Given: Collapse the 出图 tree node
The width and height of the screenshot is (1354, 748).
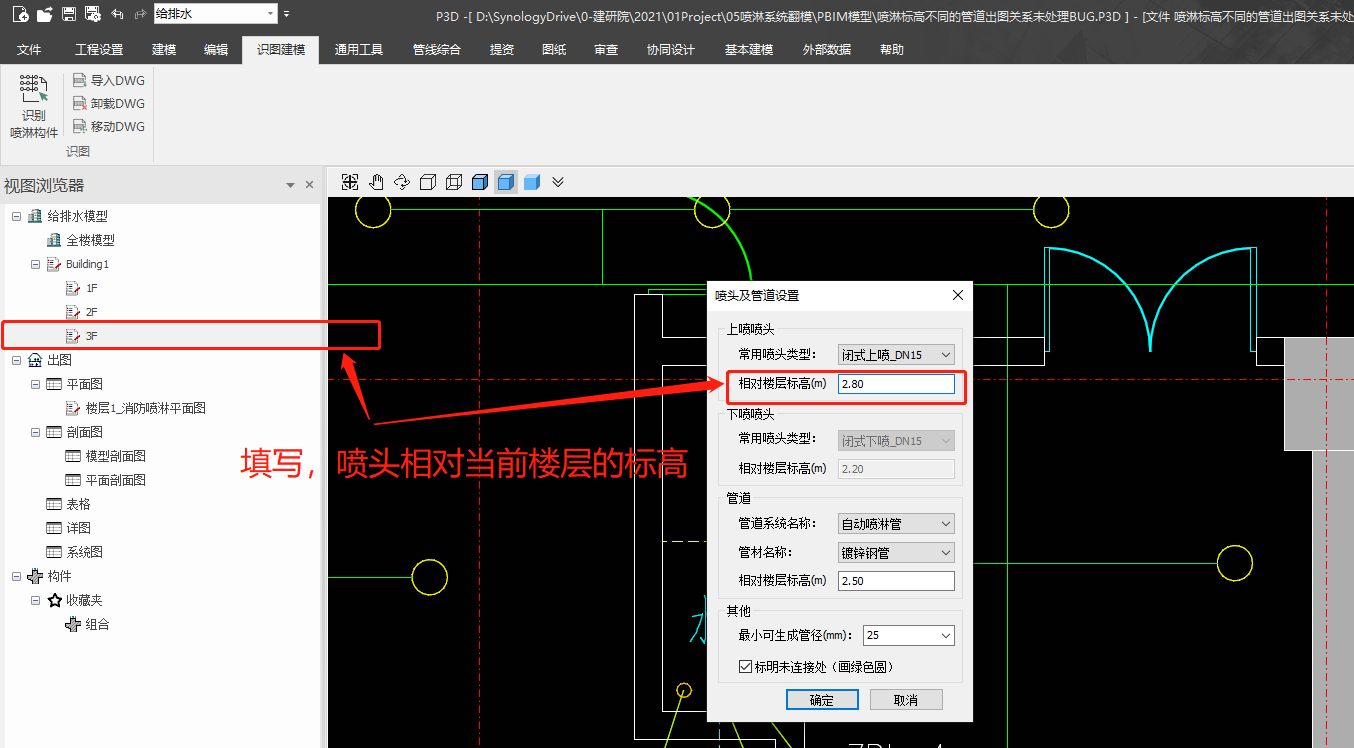Looking at the screenshot, I should (16, 360).
